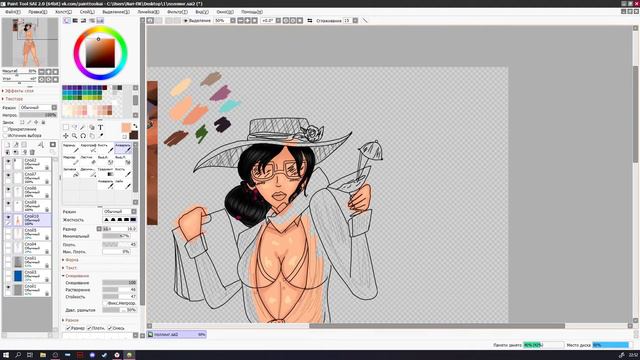Zoom in using navigator plus button

tap(48, 71)
